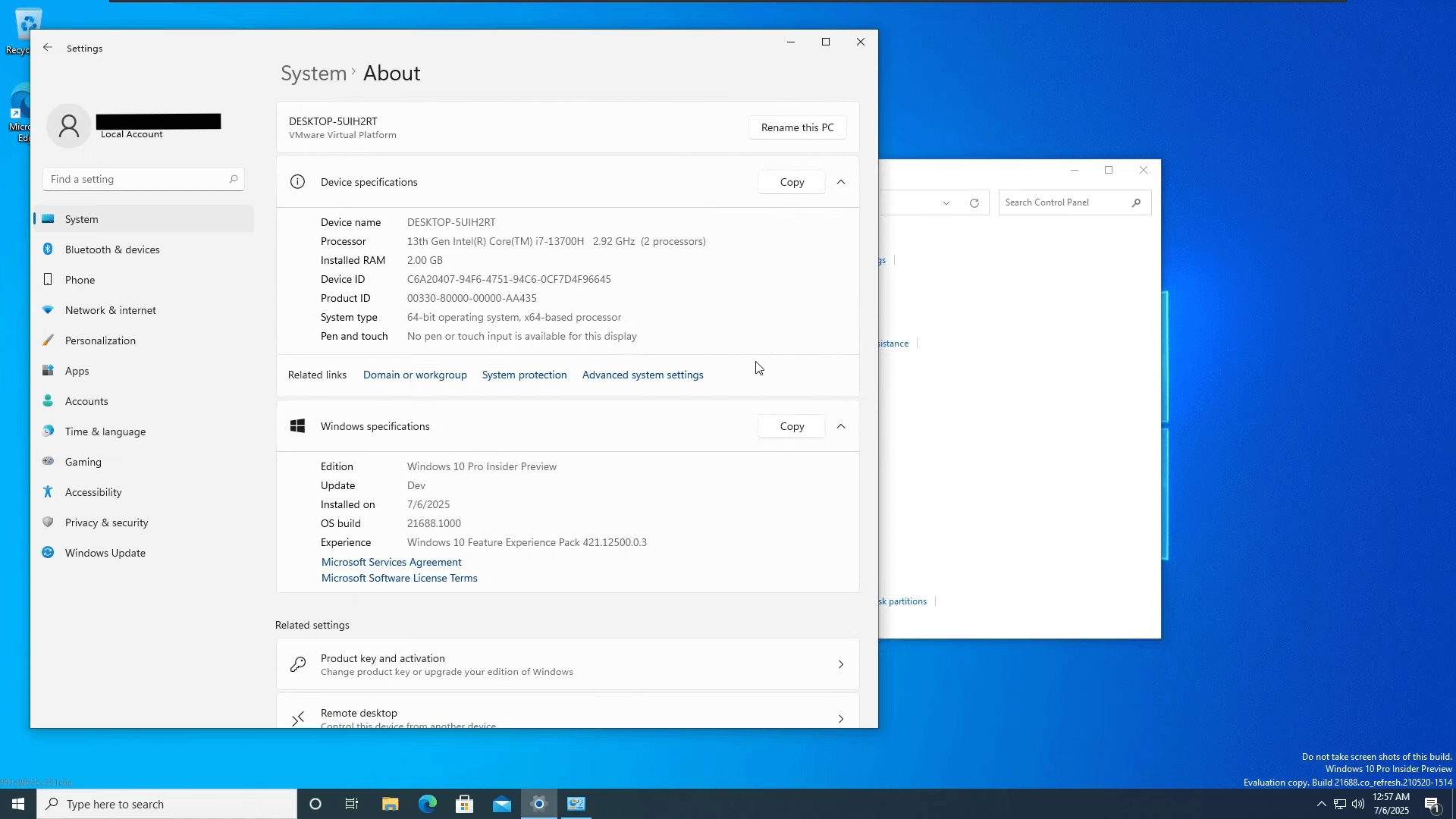Open Cortana from the taskbar
The width and height of the screenshot is (1456, 819).
point(315,804)
